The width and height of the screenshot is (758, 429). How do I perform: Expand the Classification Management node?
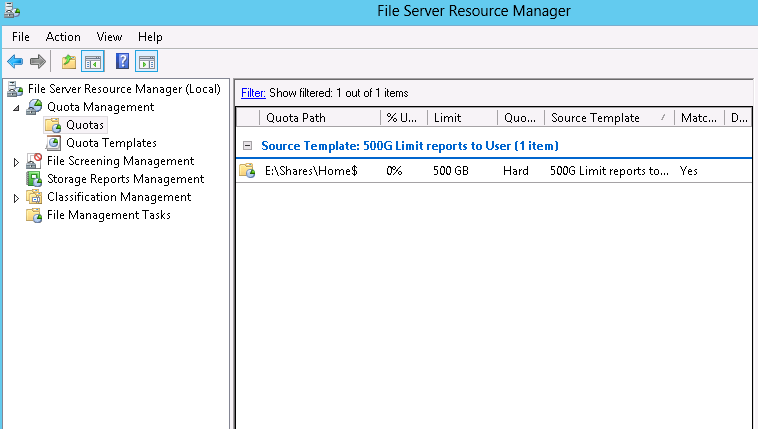click(16, 198)
